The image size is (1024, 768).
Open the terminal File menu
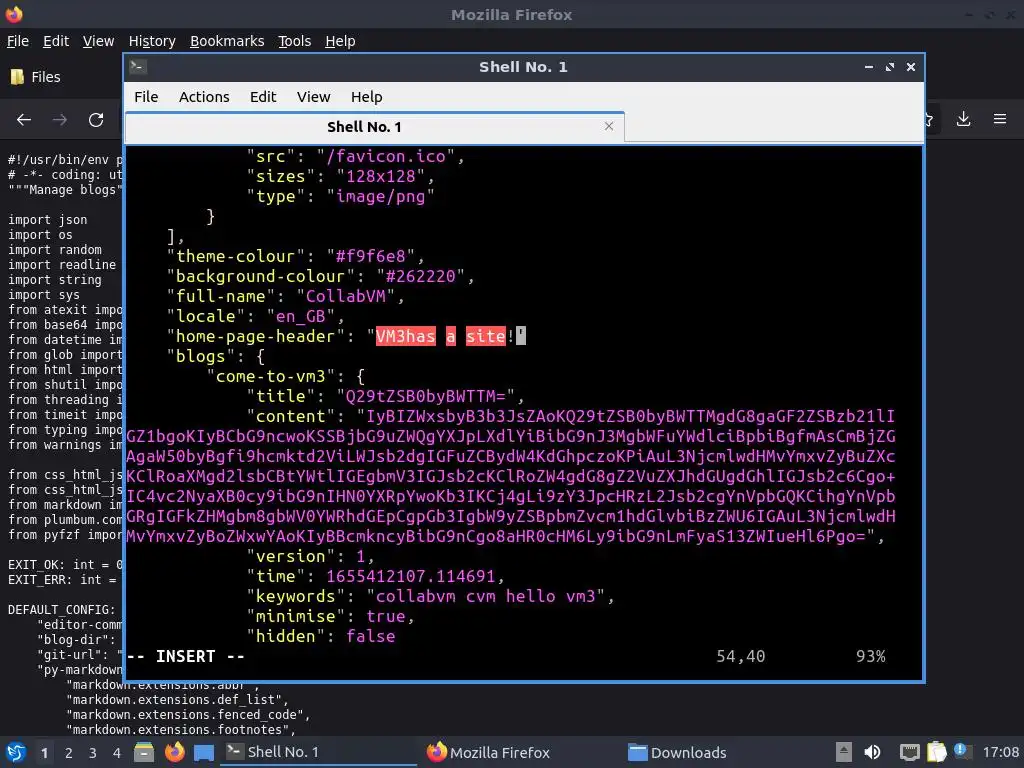pos(146,97)
